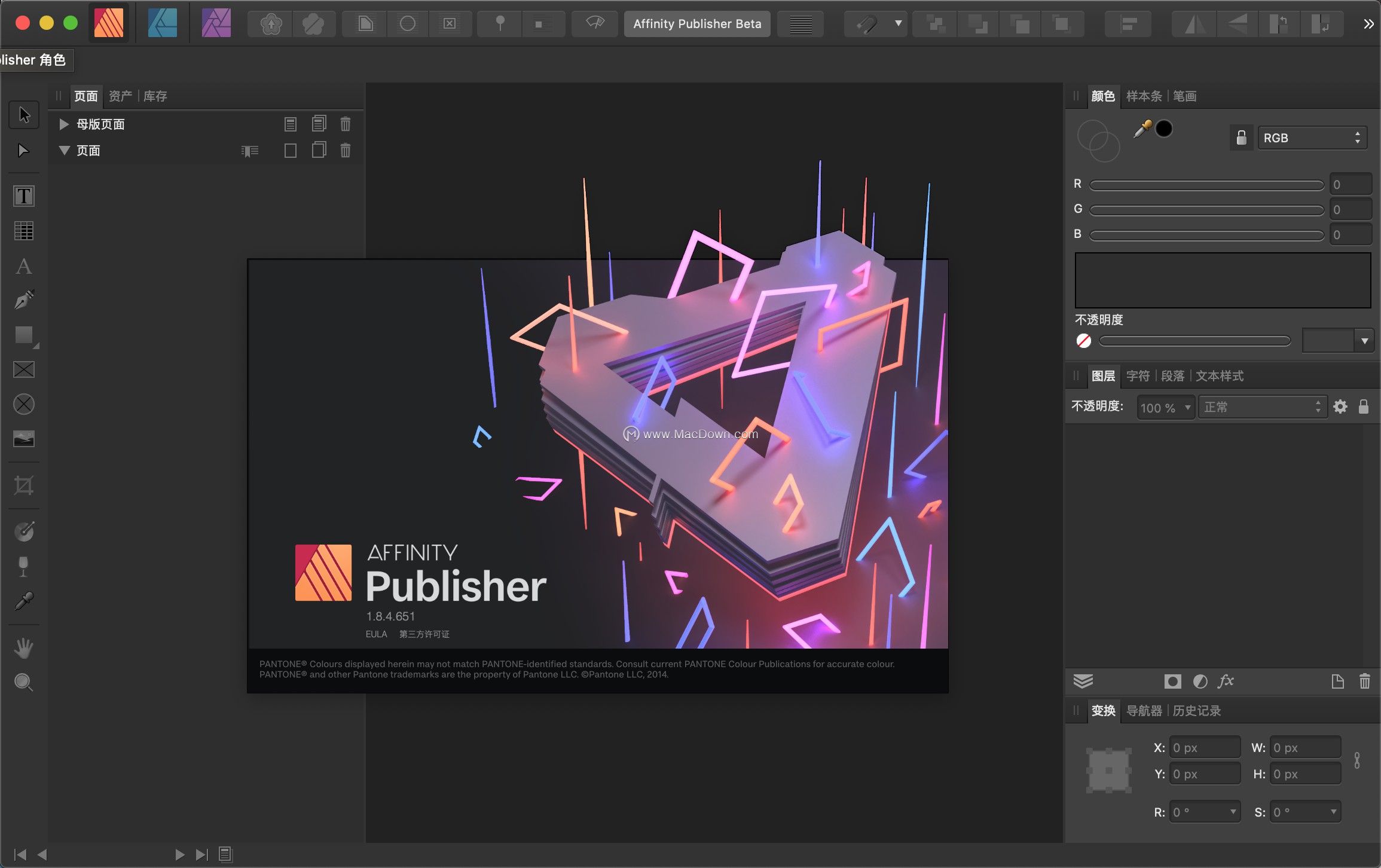
Task: Open layer blend options gear
Action: (x=1340, y=407)
